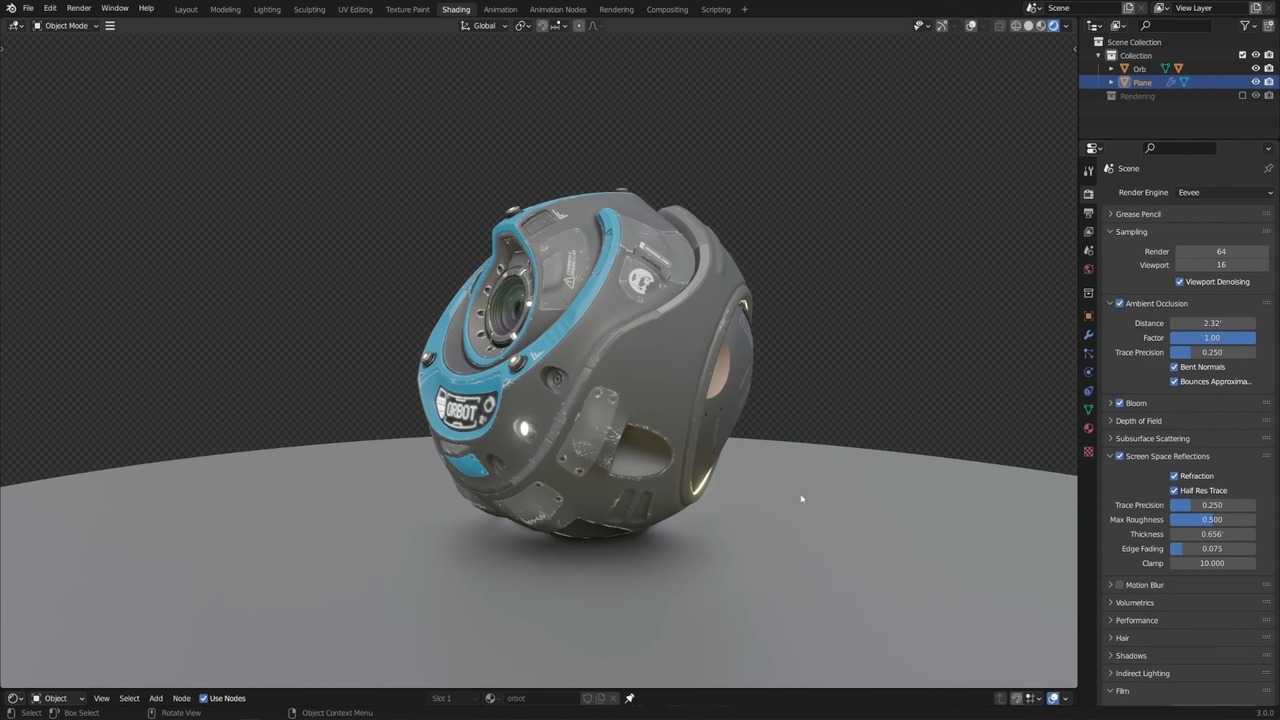Screen dimensions: 1280x720
Task: Toggle viewport X-Ray mode
Action: 999,26
